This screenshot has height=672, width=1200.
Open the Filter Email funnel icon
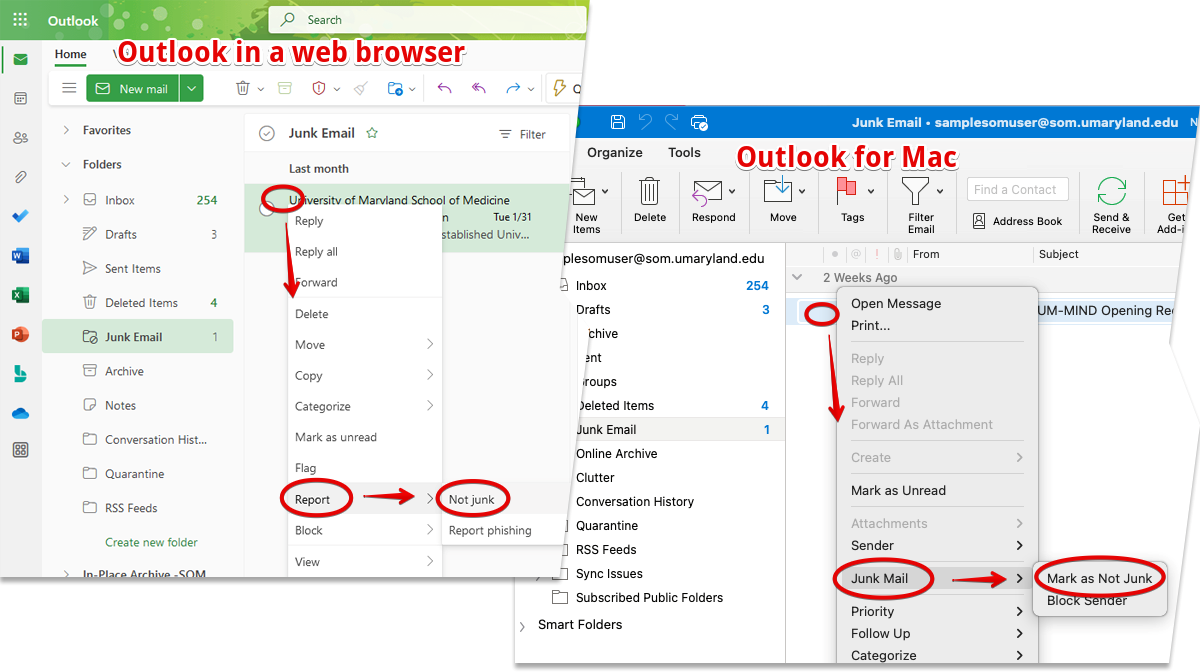pos(915,191)
